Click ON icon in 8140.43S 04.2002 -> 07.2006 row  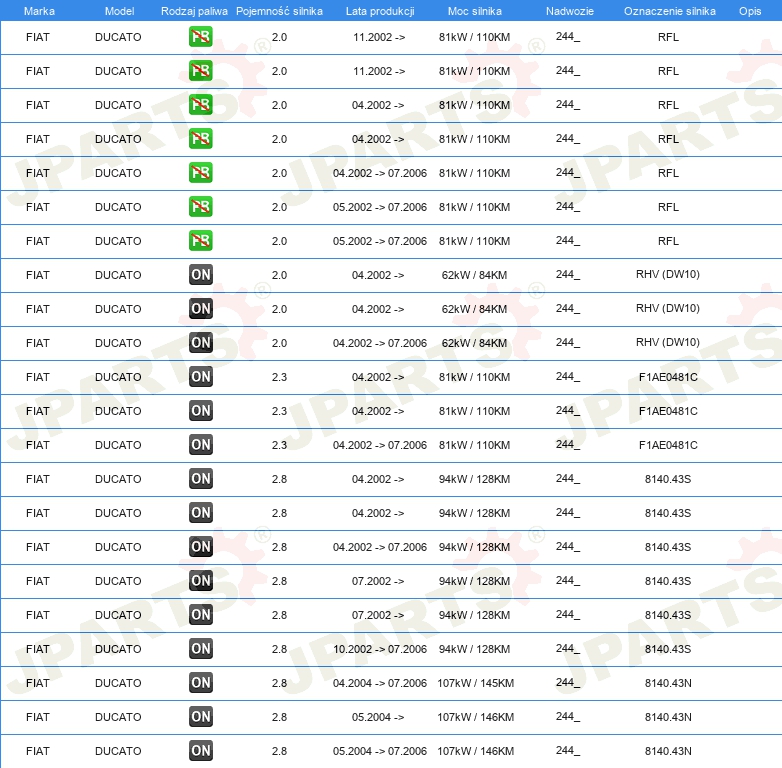click(x=200, y=547)
